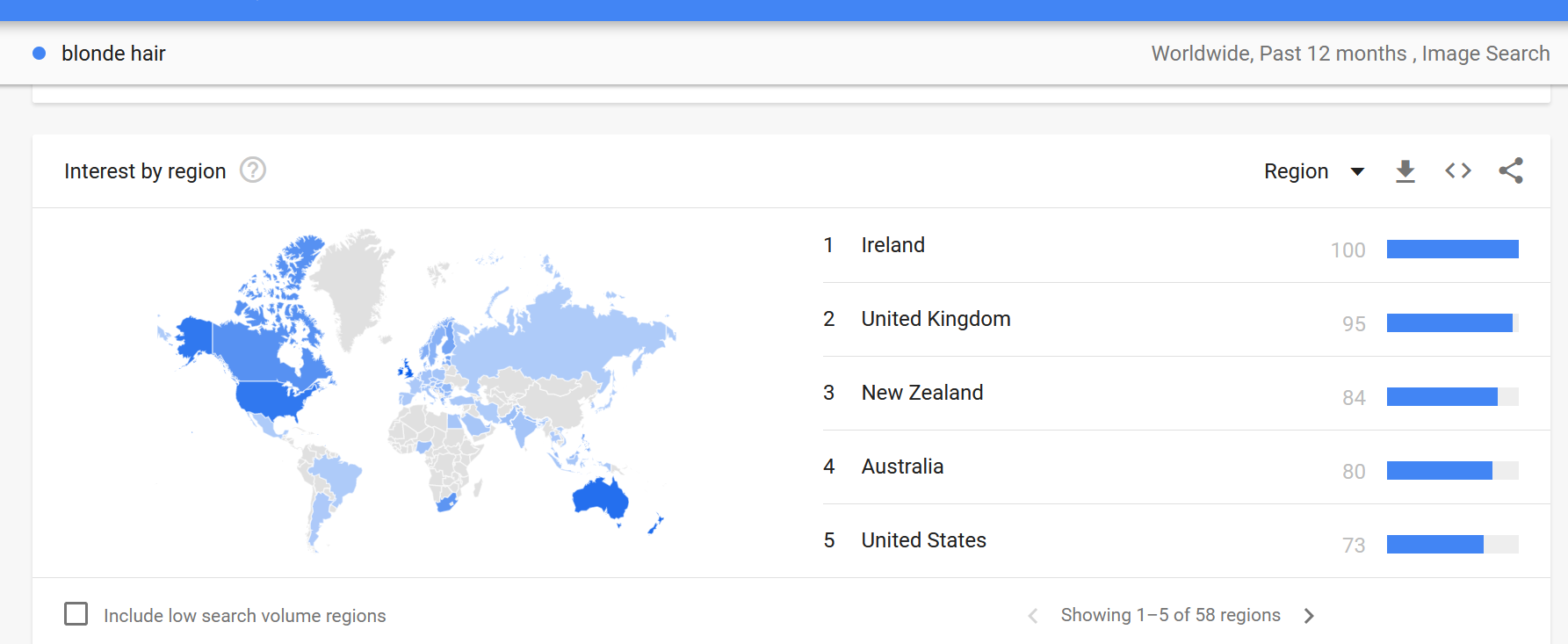Viewport: 1568px width, 644px height.
Task: Click the blonde hair search term
Action: coord(113,54)
